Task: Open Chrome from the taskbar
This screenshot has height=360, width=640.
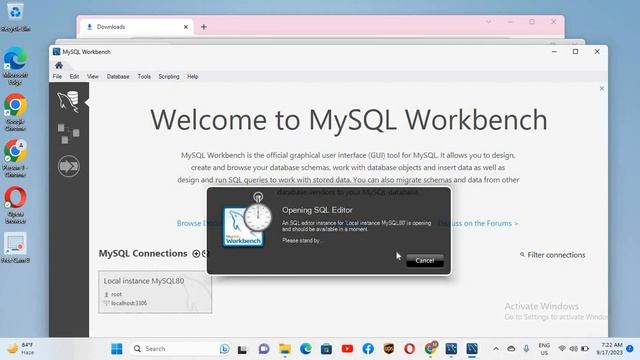Action: [430, 349]
